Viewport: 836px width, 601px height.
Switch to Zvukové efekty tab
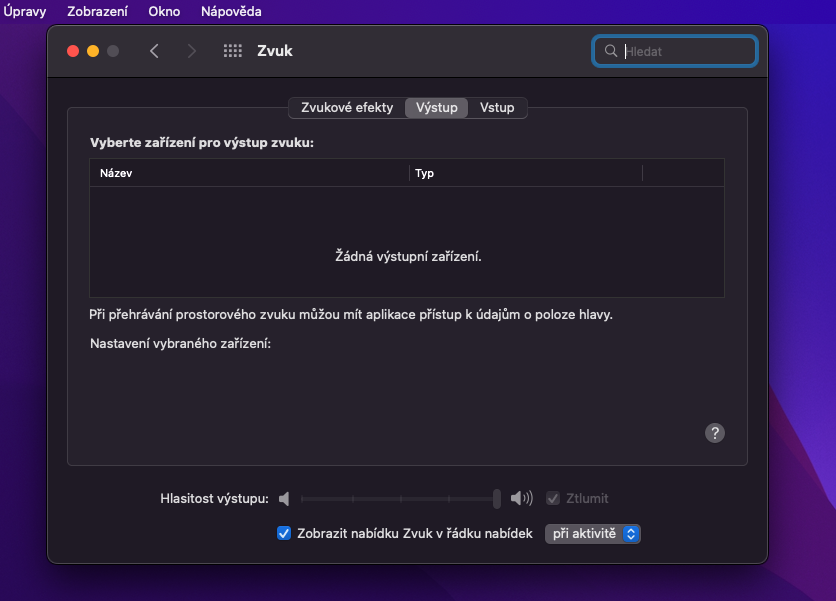(347, 108)
